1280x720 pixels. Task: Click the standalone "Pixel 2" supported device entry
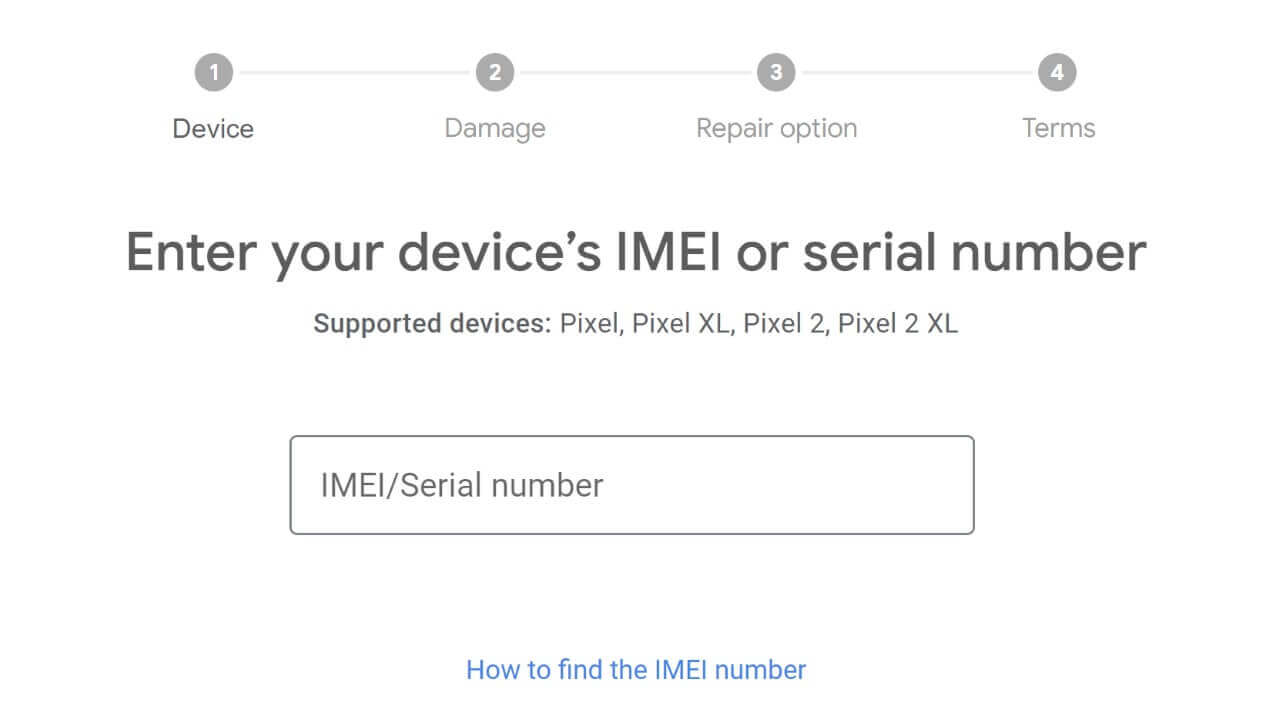(x=784, y=324)
